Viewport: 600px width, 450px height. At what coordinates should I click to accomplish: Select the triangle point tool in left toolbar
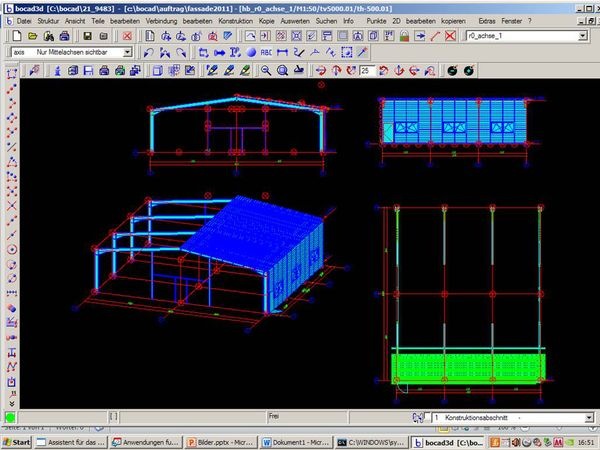(12, 161)
